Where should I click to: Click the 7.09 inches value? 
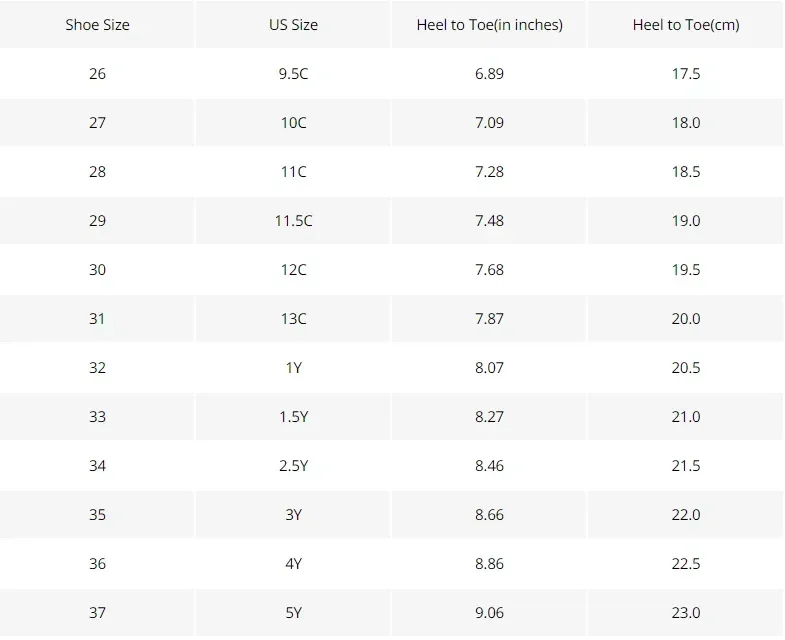coord(489,123)
